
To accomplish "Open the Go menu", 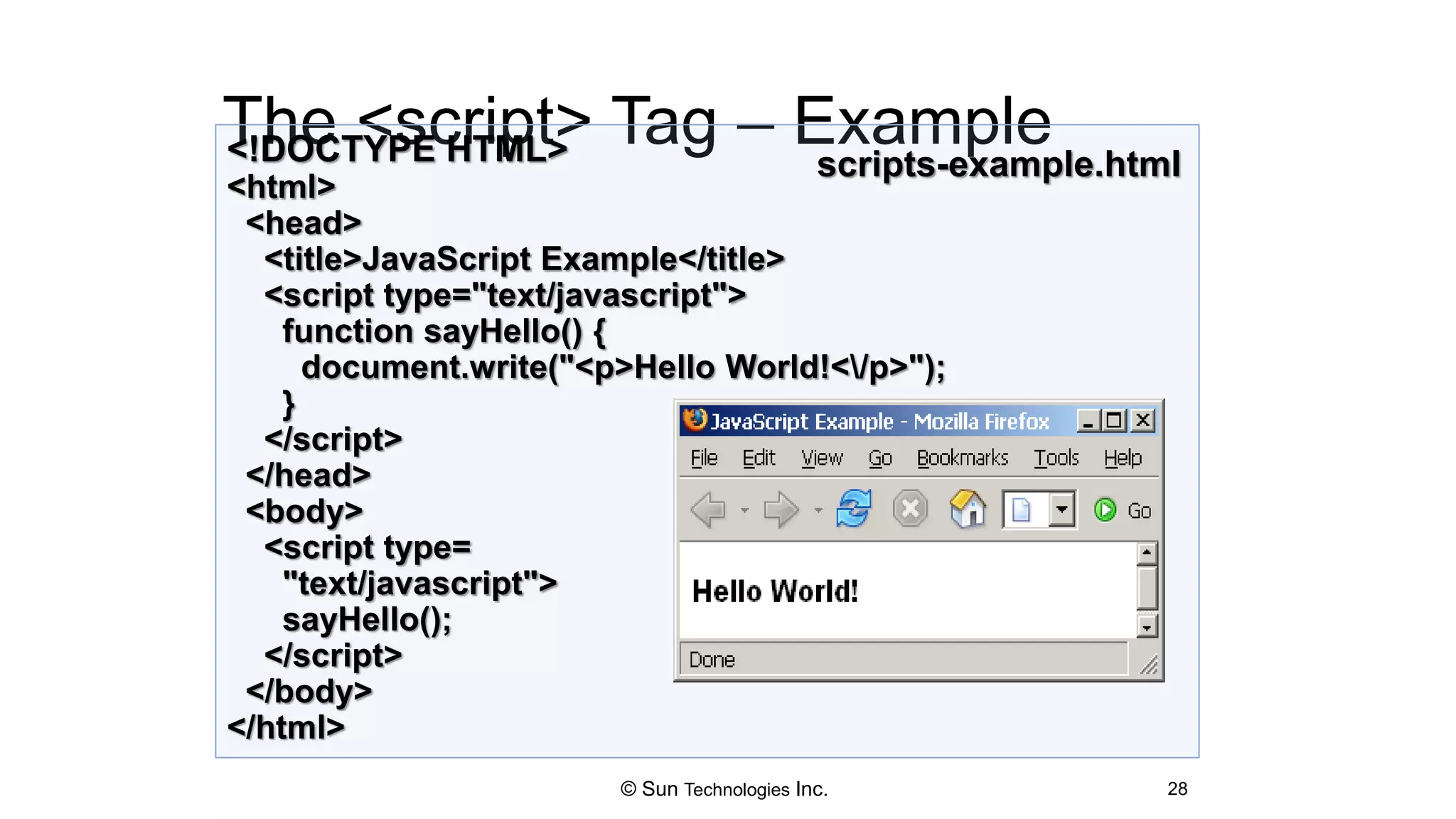I will (880, 458).
